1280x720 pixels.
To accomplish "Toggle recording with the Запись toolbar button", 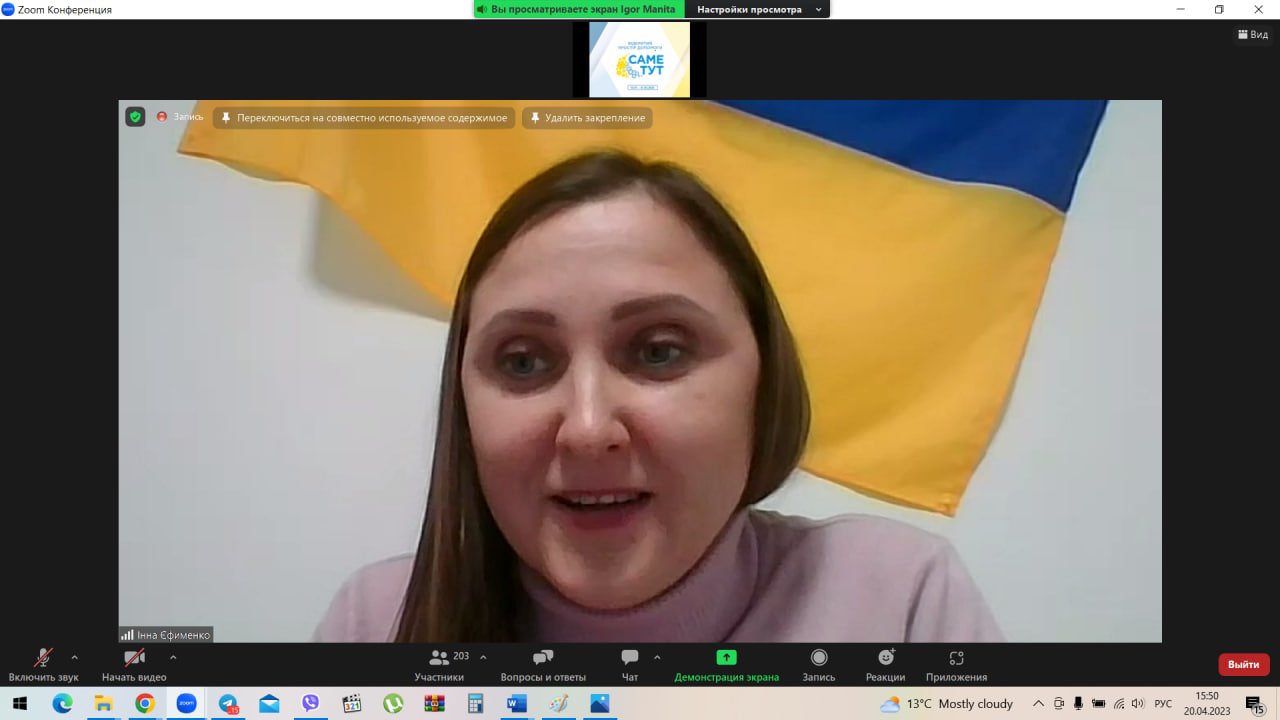I will (819, 665).
